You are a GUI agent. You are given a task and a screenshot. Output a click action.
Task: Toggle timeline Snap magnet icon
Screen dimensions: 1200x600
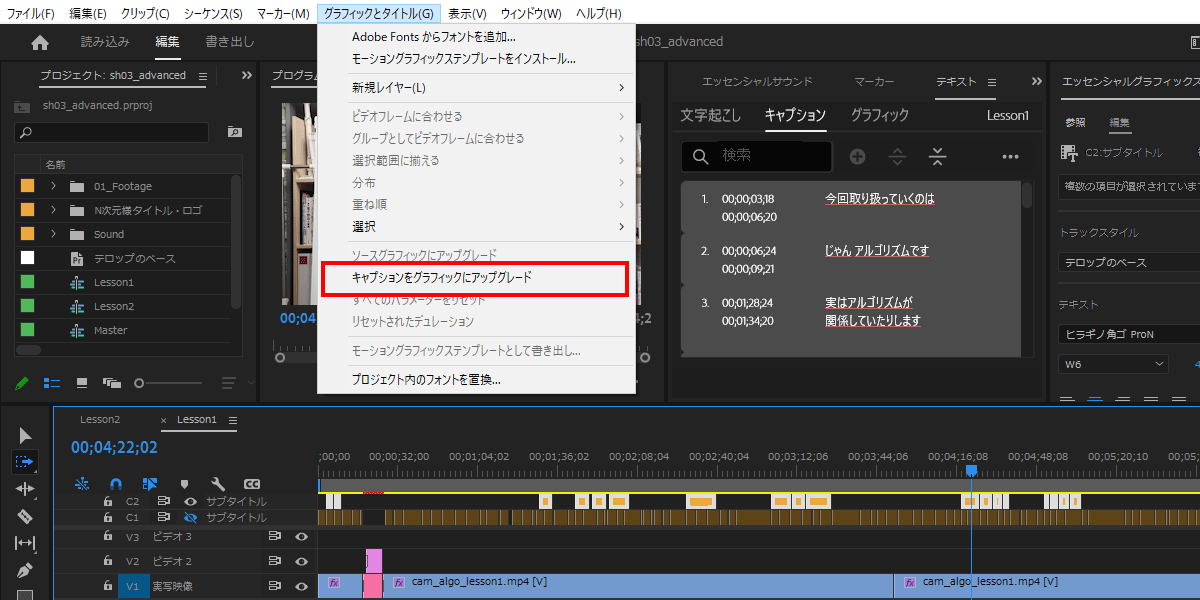point(116,483)
